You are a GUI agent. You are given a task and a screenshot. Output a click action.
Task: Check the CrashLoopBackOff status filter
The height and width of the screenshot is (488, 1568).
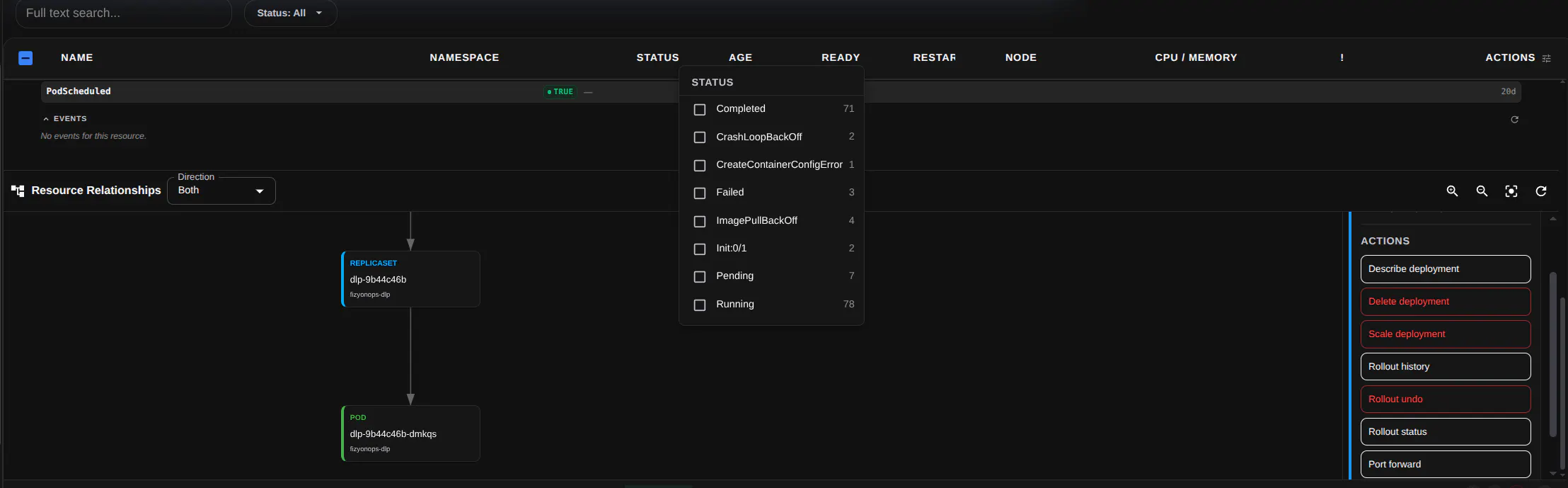tap(700, 137)
